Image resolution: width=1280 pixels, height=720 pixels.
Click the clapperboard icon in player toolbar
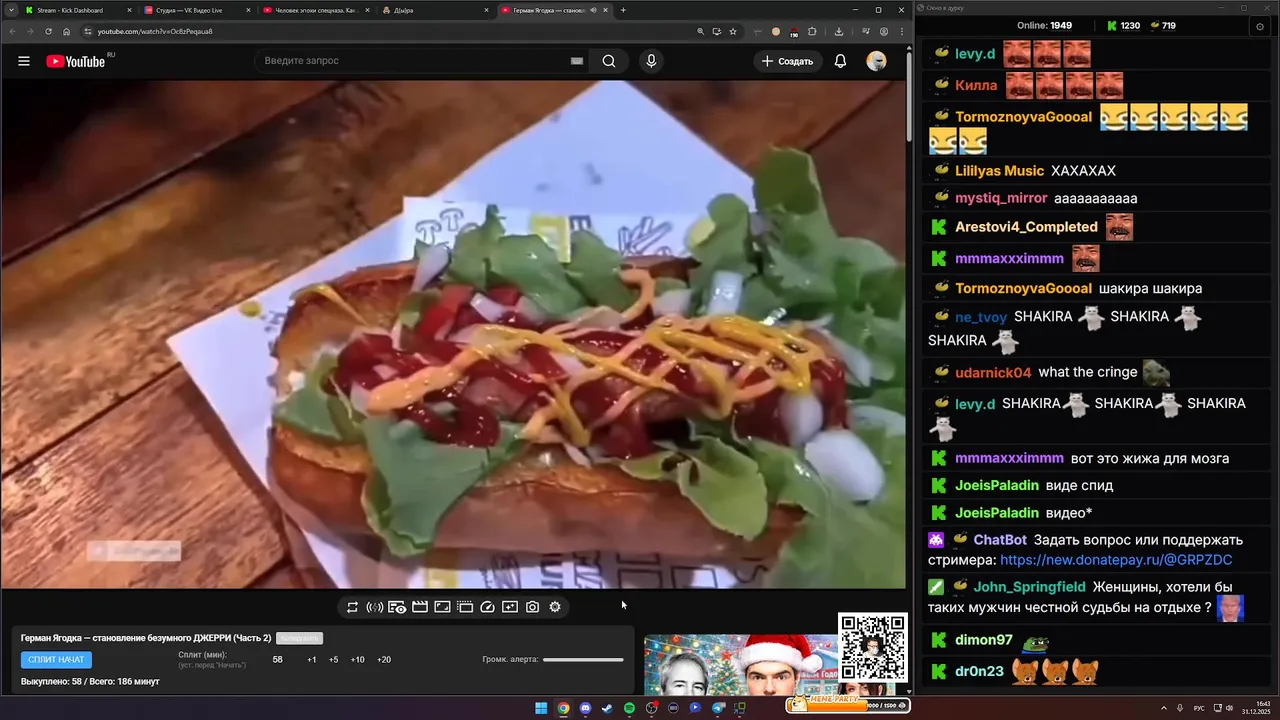tap(420, 607)
